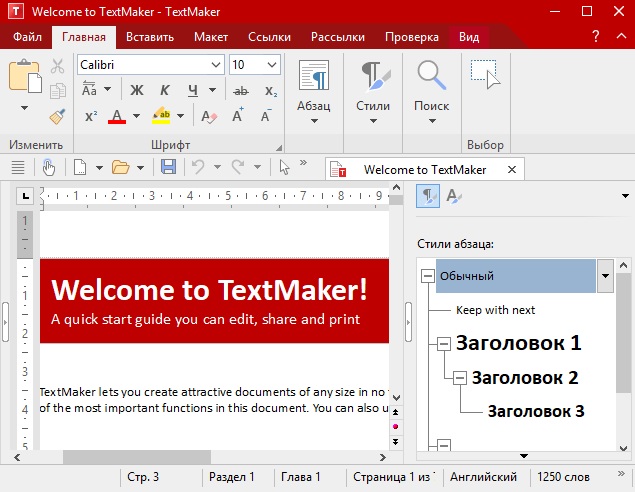Close the Welcome to TextMaker document tab
This screenshot has height=492, width=635.
pos(512,169)
